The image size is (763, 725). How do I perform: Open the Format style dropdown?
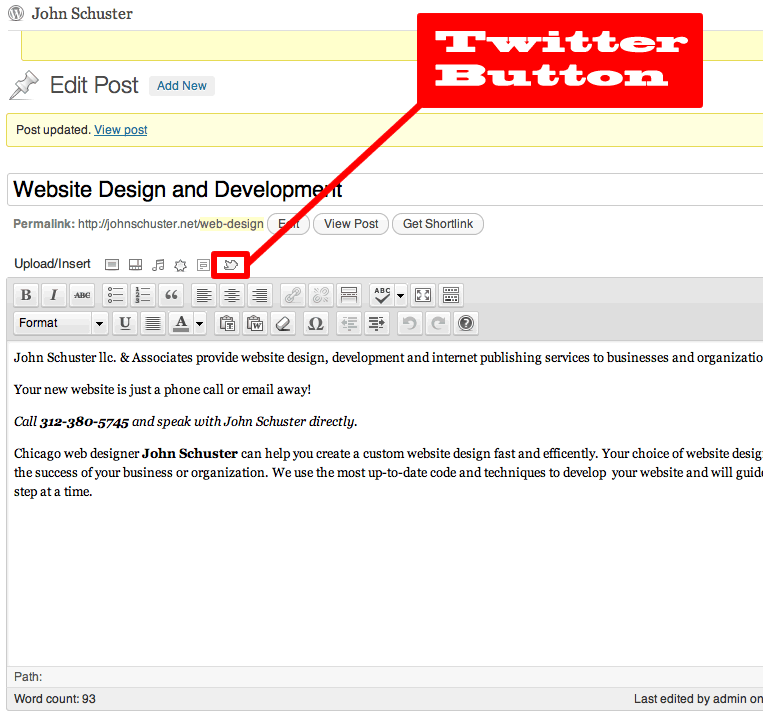(61, 323)
